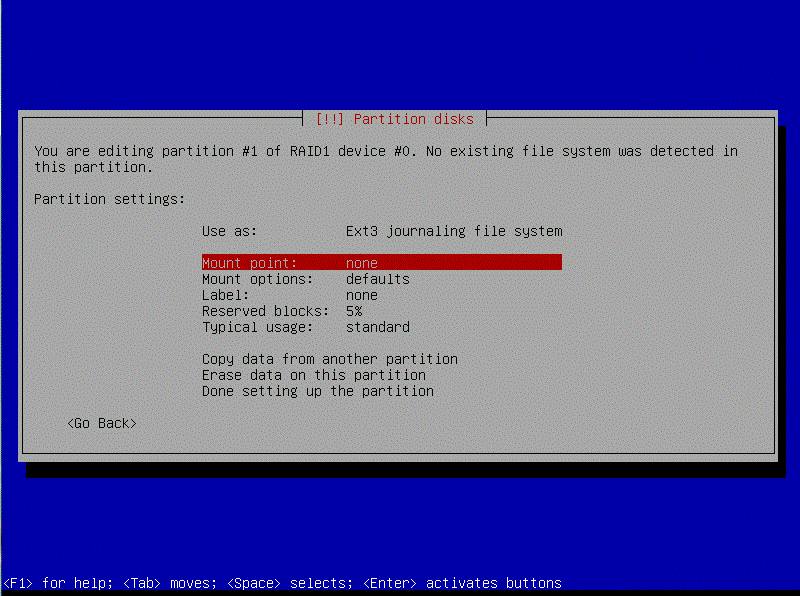The height and width of the screenshot is (596, 800).
Task: Activate the <Go Back> button
Action: tap(102, 424)
